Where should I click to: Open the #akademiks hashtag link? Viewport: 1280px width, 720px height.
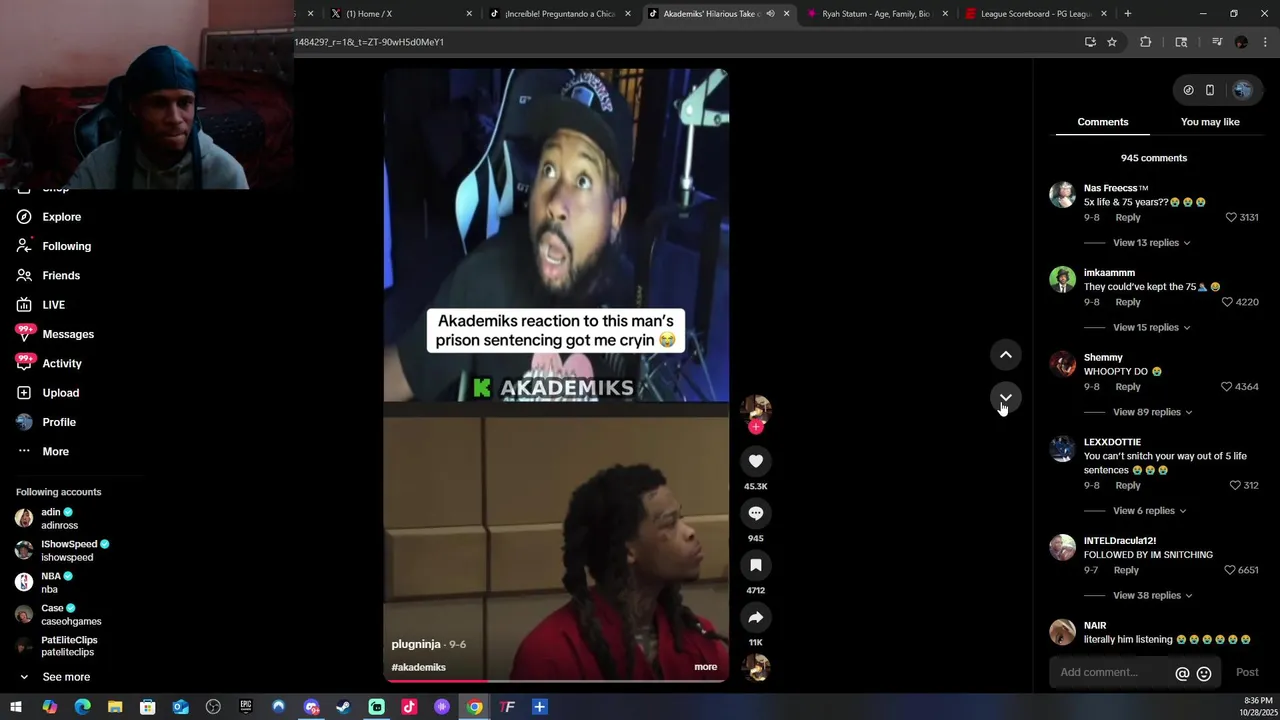tap(419, 667)
